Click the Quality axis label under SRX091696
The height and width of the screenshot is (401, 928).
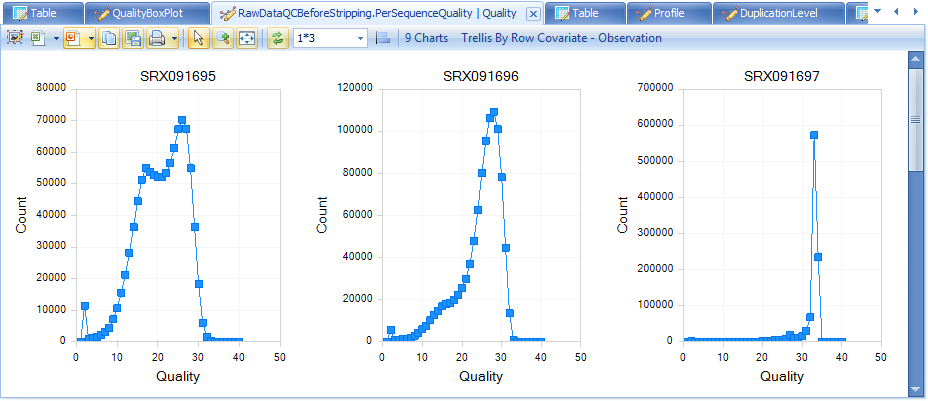click(481, 376)
